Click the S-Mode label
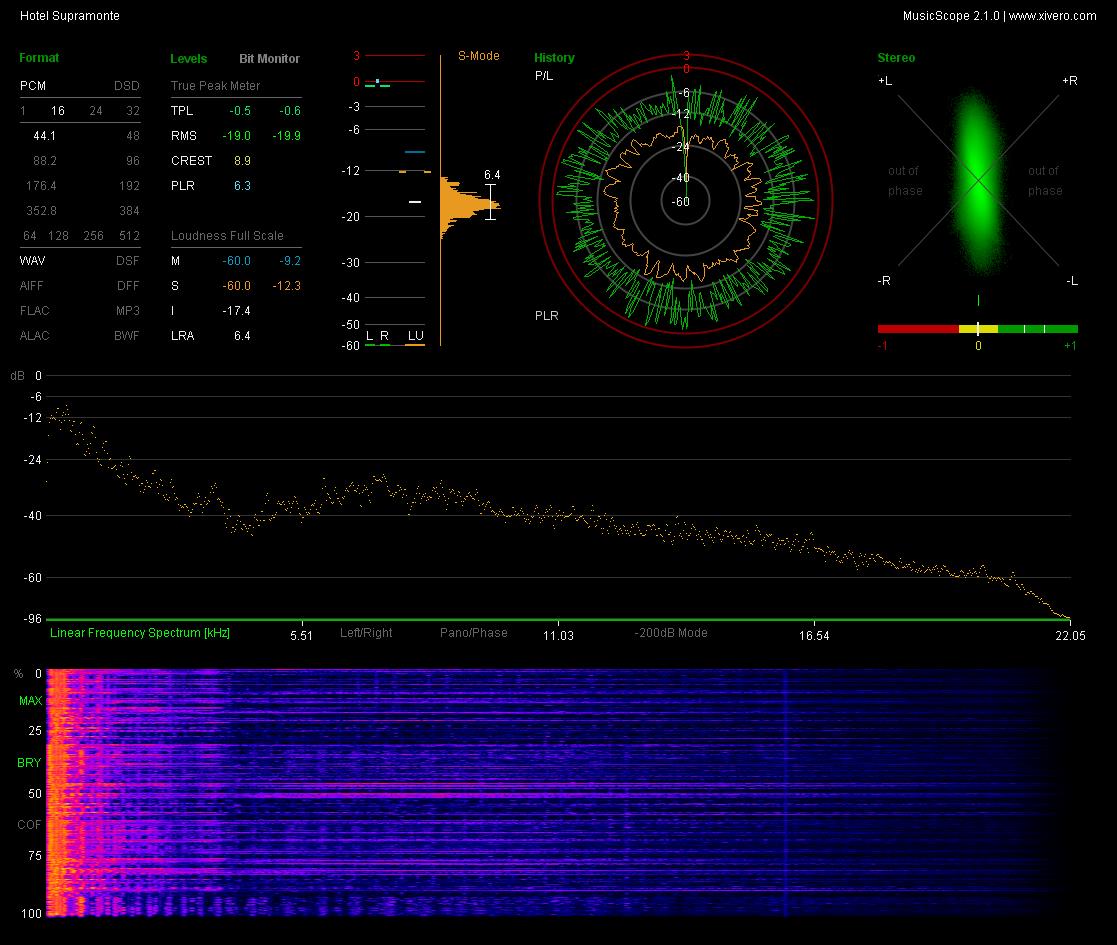 click(478, 56)
